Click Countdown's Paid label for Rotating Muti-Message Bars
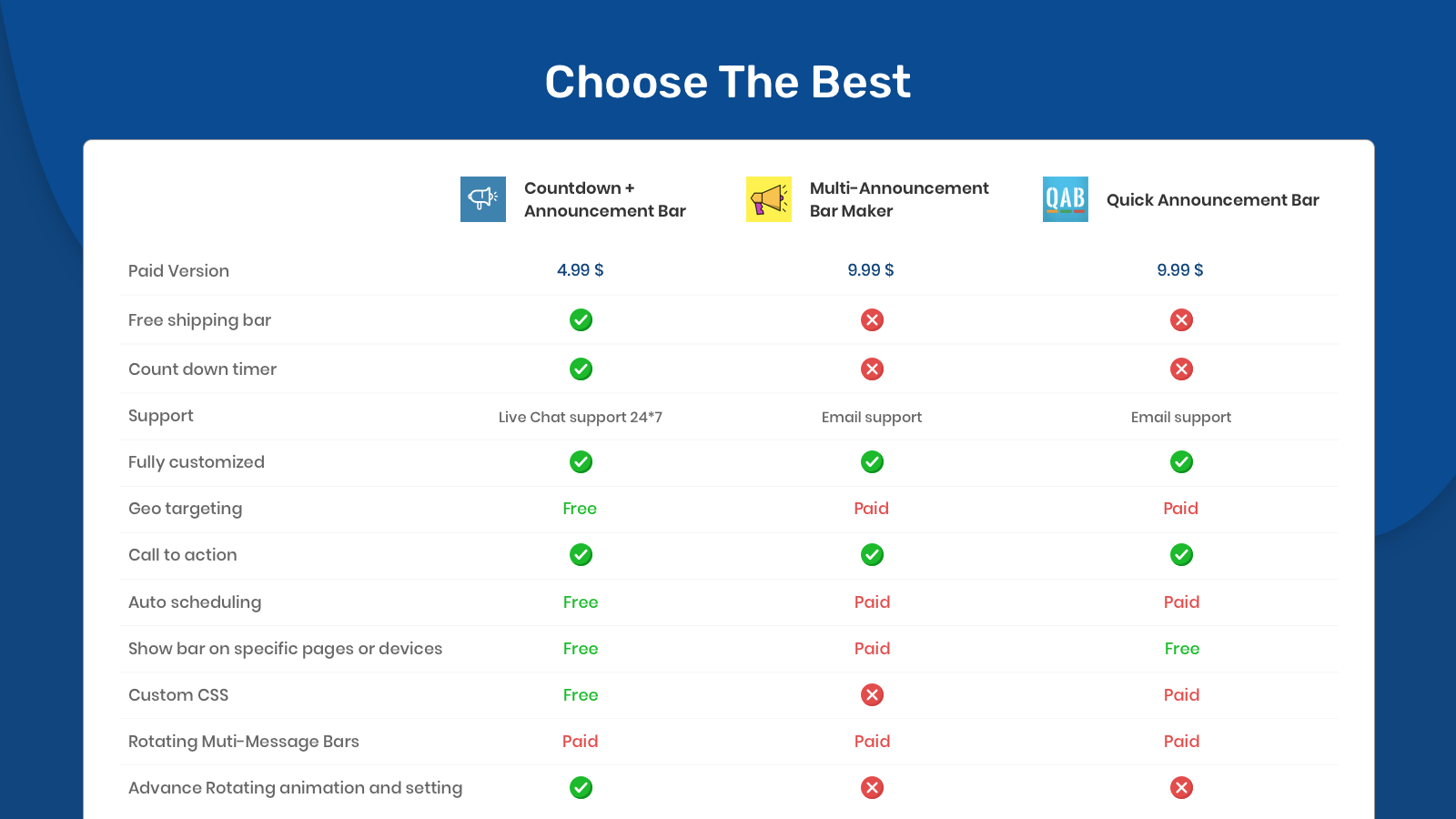The height and width of the screenshot is (819, 1456). click(581, 742)
